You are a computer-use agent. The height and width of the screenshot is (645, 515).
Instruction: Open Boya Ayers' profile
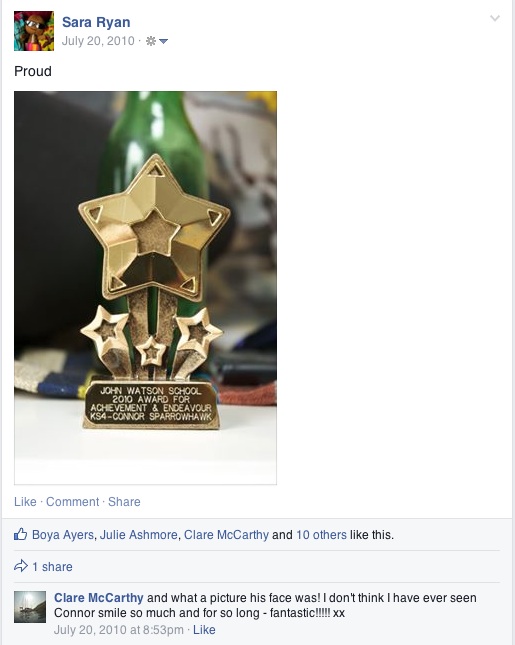[x=63, y=535]
